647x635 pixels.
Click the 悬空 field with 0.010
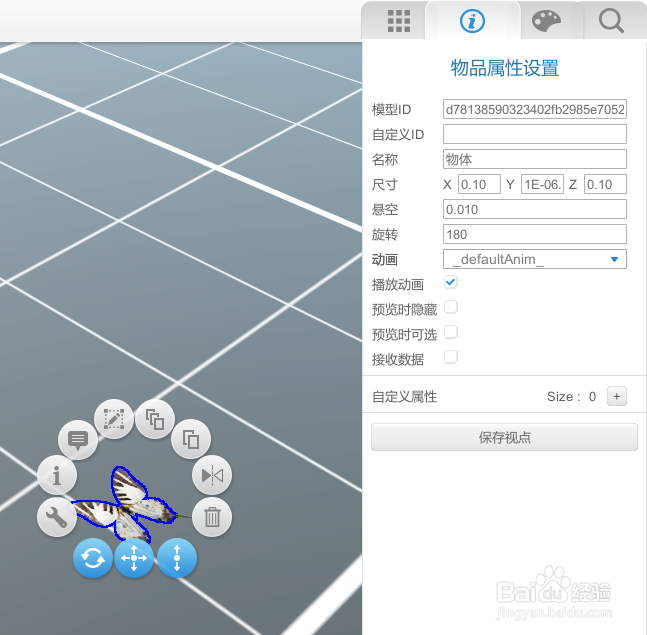(x=535, y=209)
